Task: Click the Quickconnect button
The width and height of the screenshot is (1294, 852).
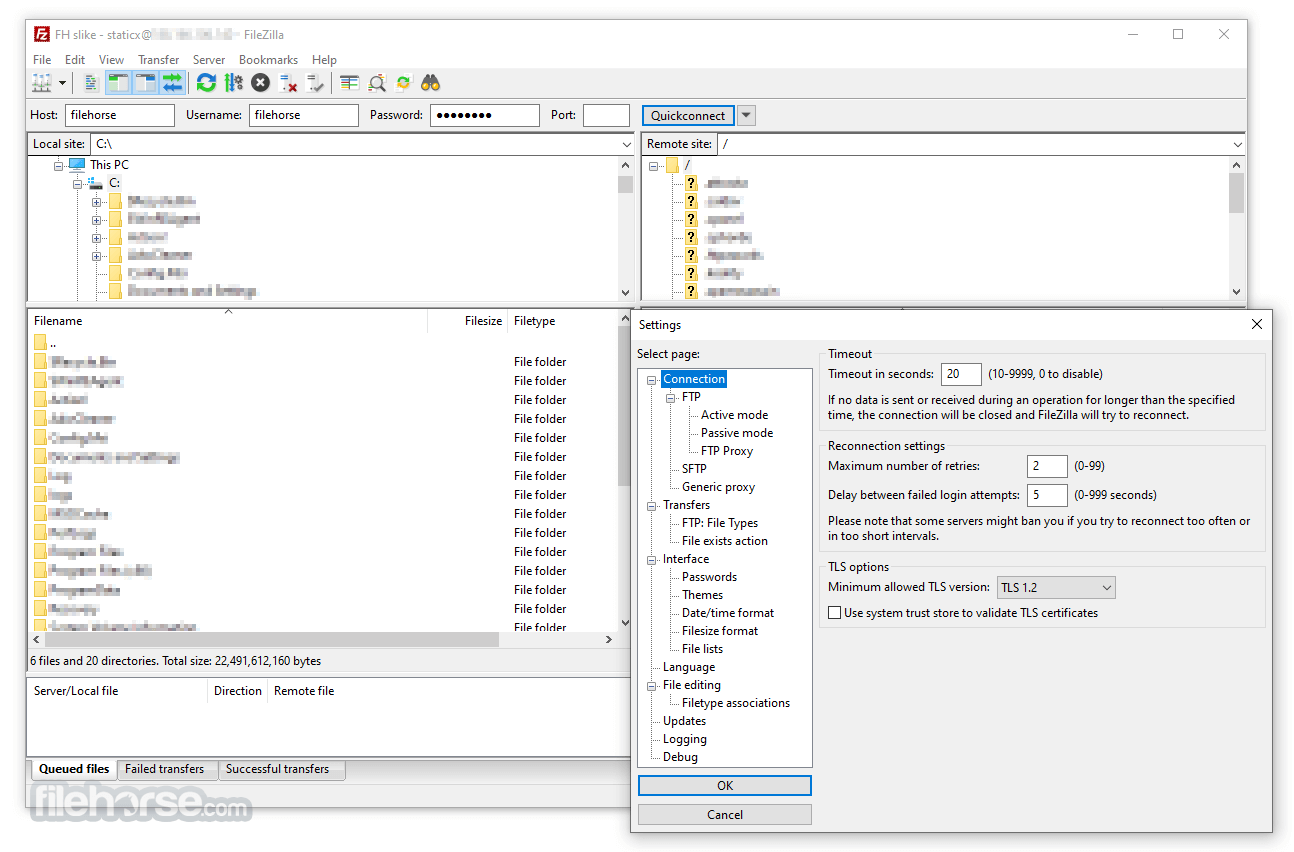Action: [688, 116]
